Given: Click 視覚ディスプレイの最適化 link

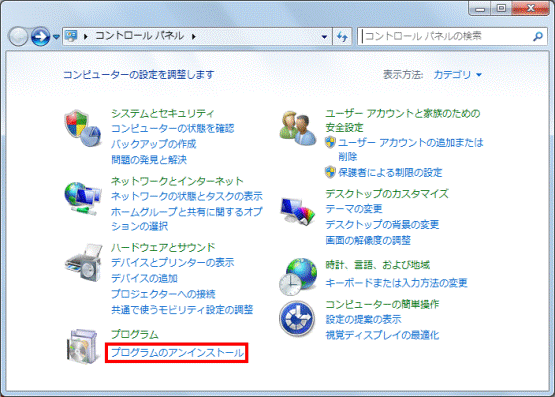Looking at the screenshot, I should tap(382, 335).
